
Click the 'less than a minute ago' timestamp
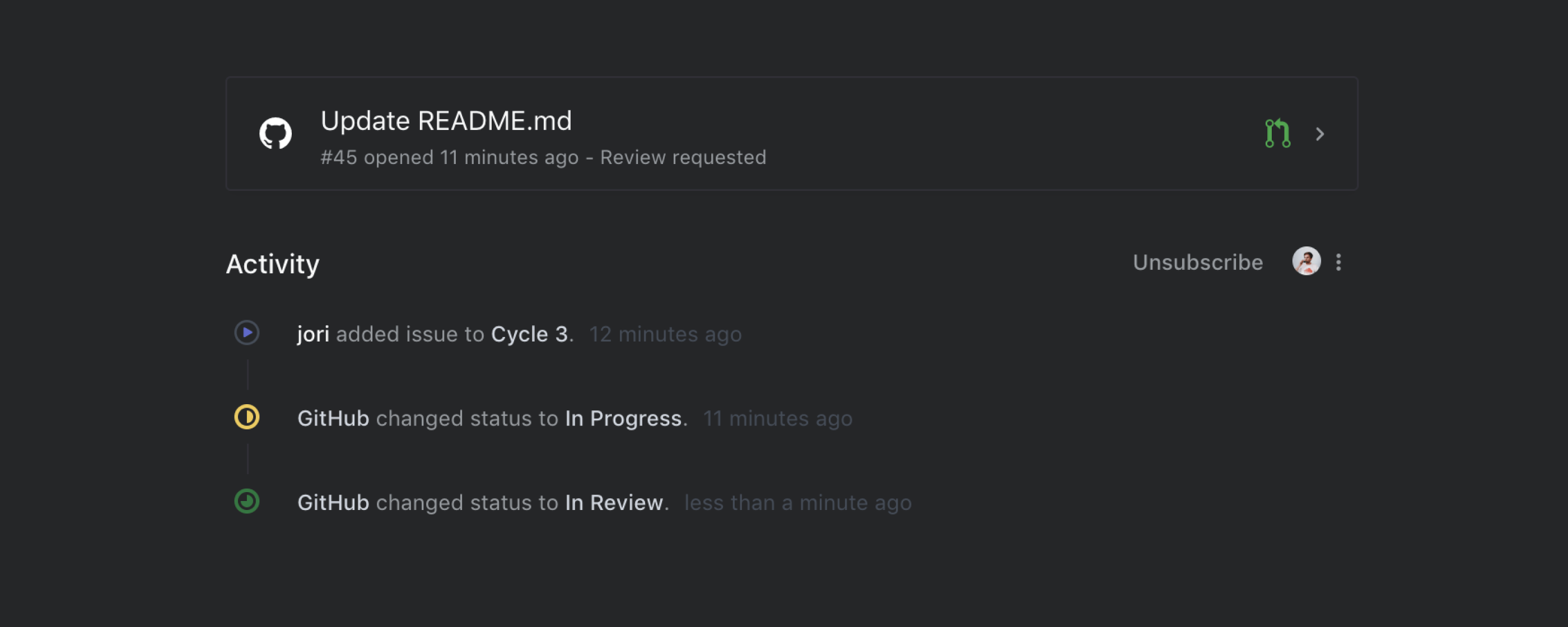coord(797,503)
